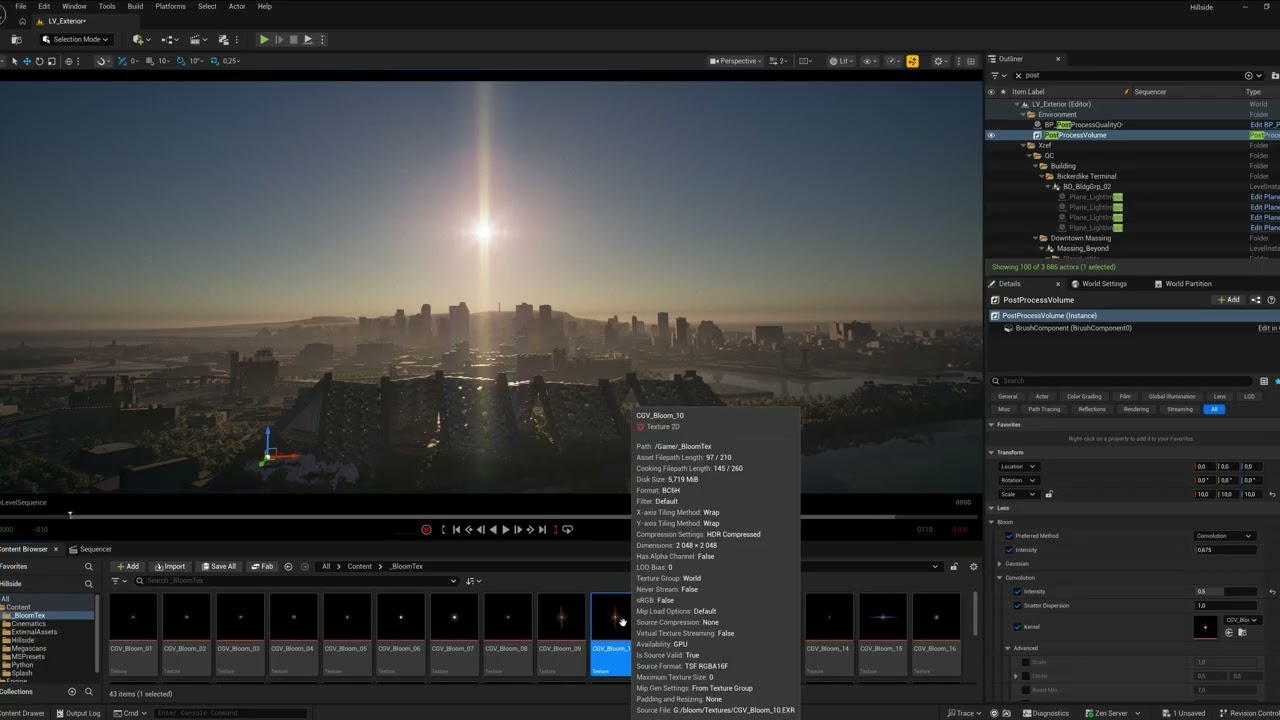Collapse the Environment folder in Outliner

tap(1024, 114)
